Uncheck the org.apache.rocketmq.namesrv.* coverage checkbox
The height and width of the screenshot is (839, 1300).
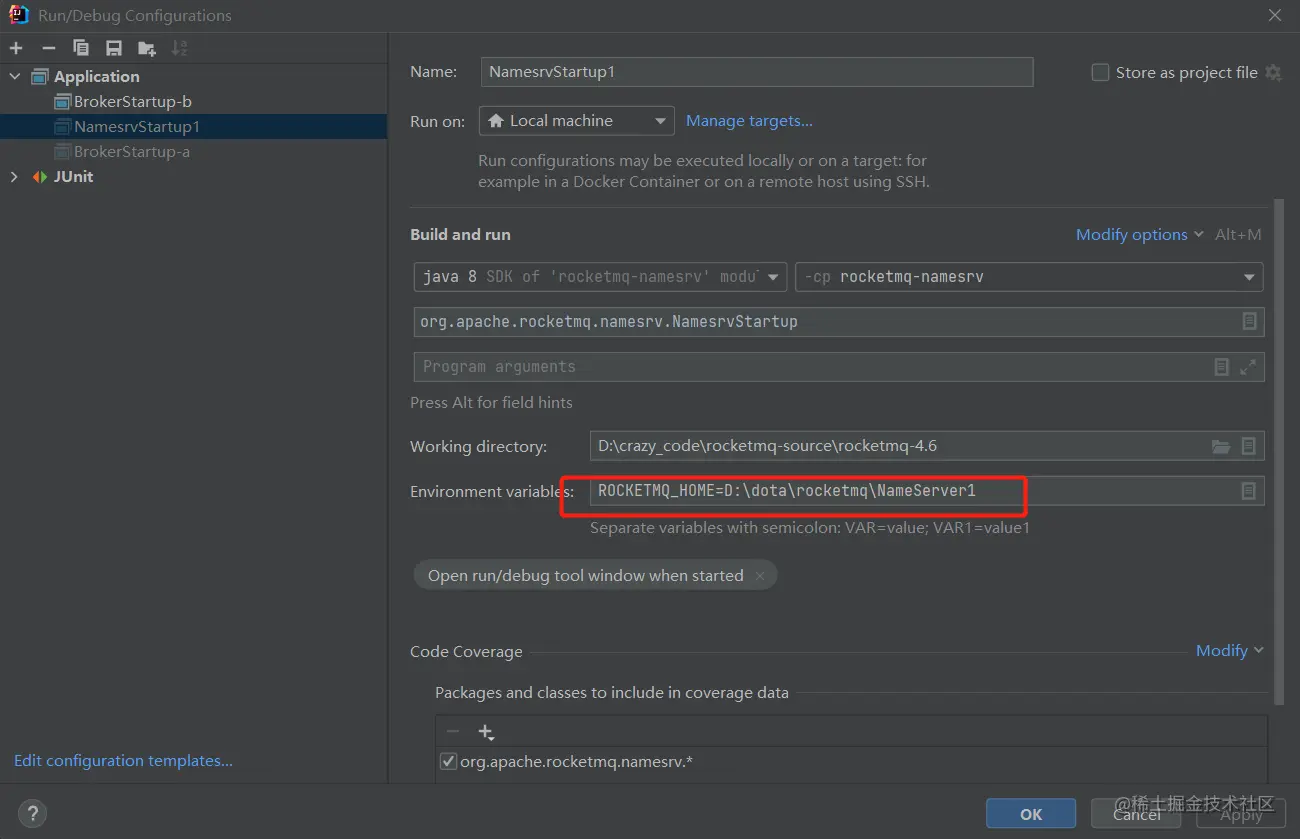(448, 762)
